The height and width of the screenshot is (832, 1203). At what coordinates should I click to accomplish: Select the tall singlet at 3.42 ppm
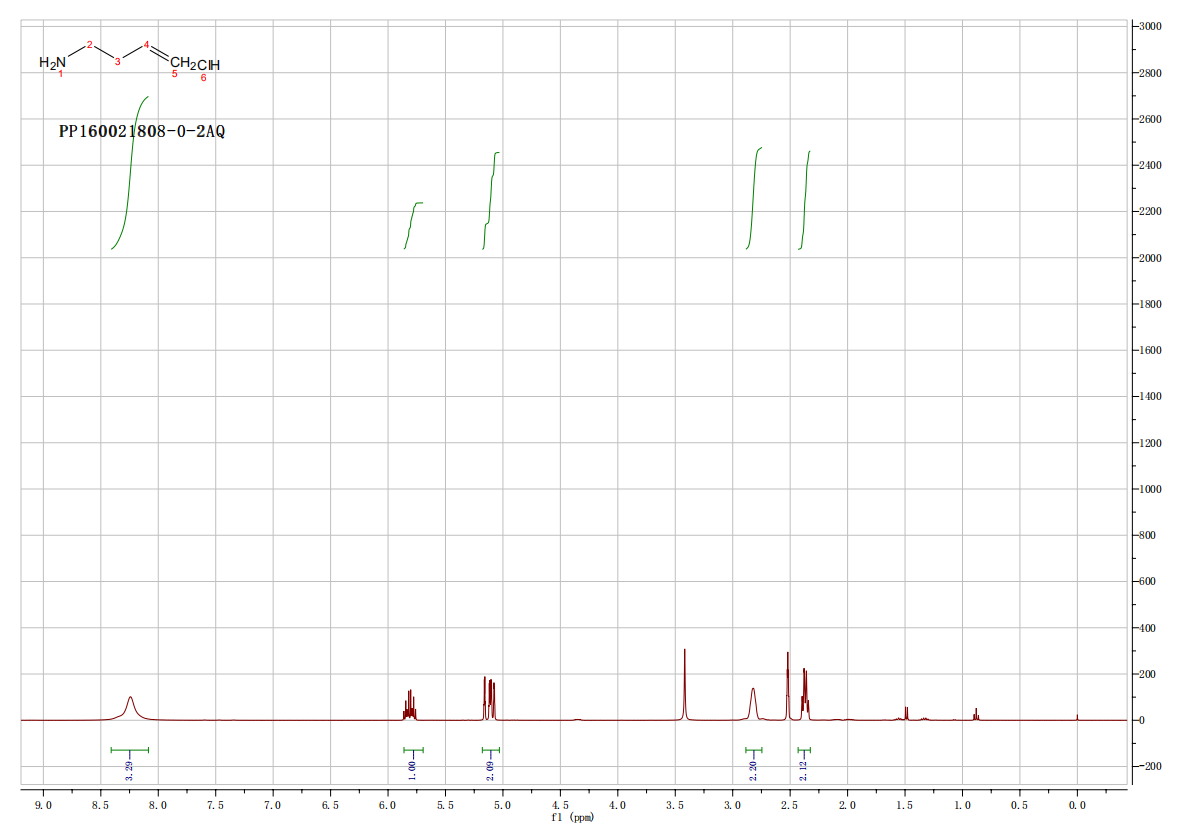click(x=685, y=680)
